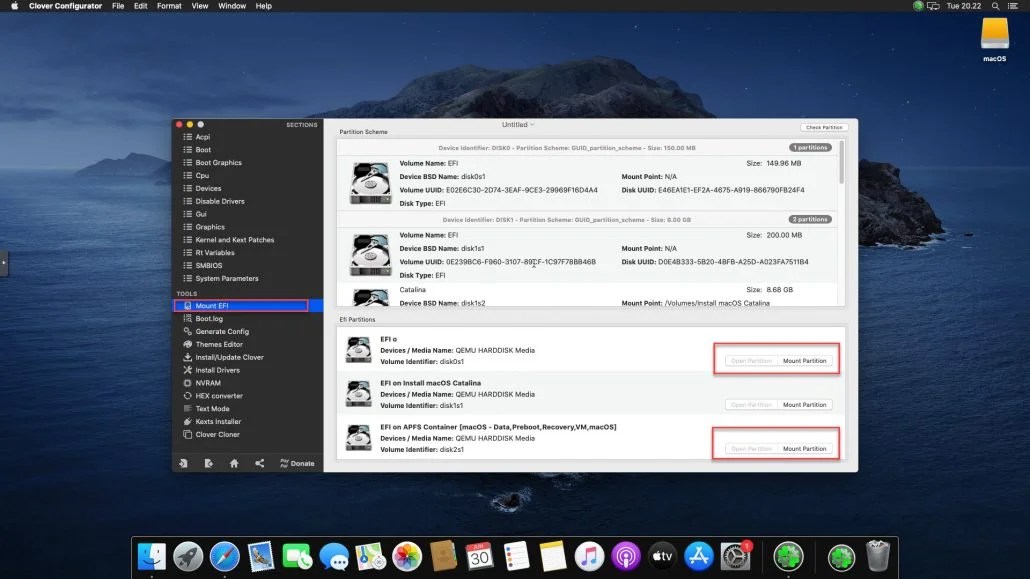The image size is (1030, 579).
Task: Open Music app from the Dock
Action: [589, 557]
